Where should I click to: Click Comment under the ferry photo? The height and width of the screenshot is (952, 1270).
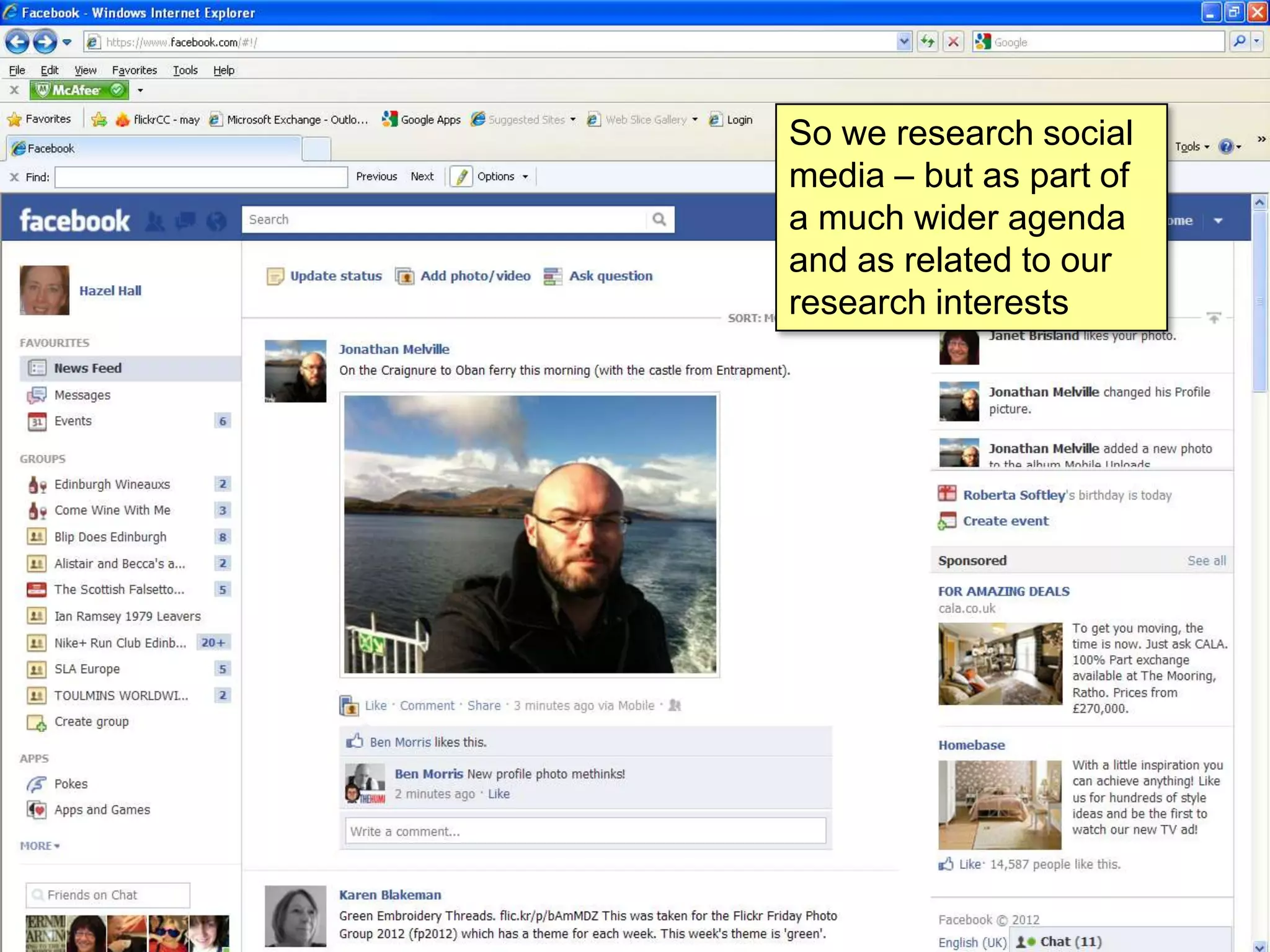pos(427,706)
